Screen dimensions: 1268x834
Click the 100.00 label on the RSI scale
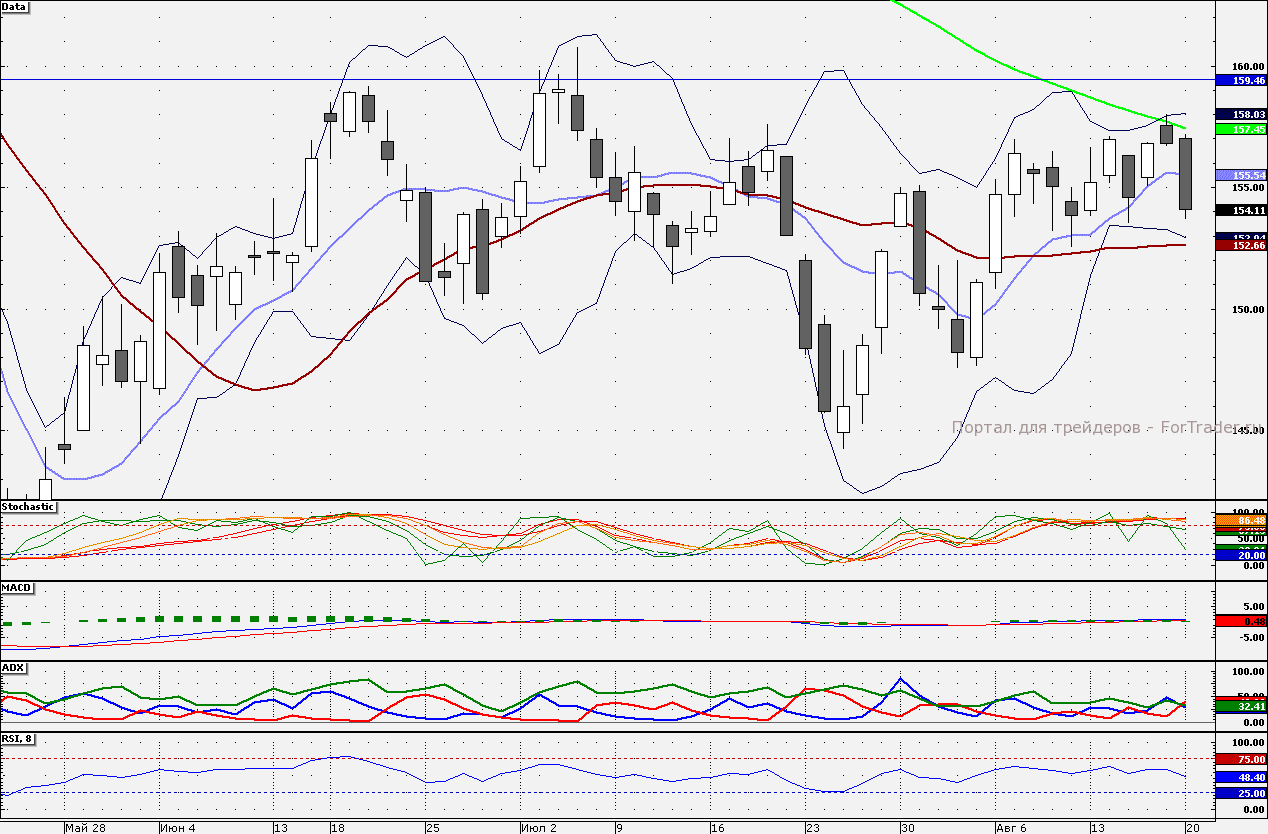pos(1247,743)
